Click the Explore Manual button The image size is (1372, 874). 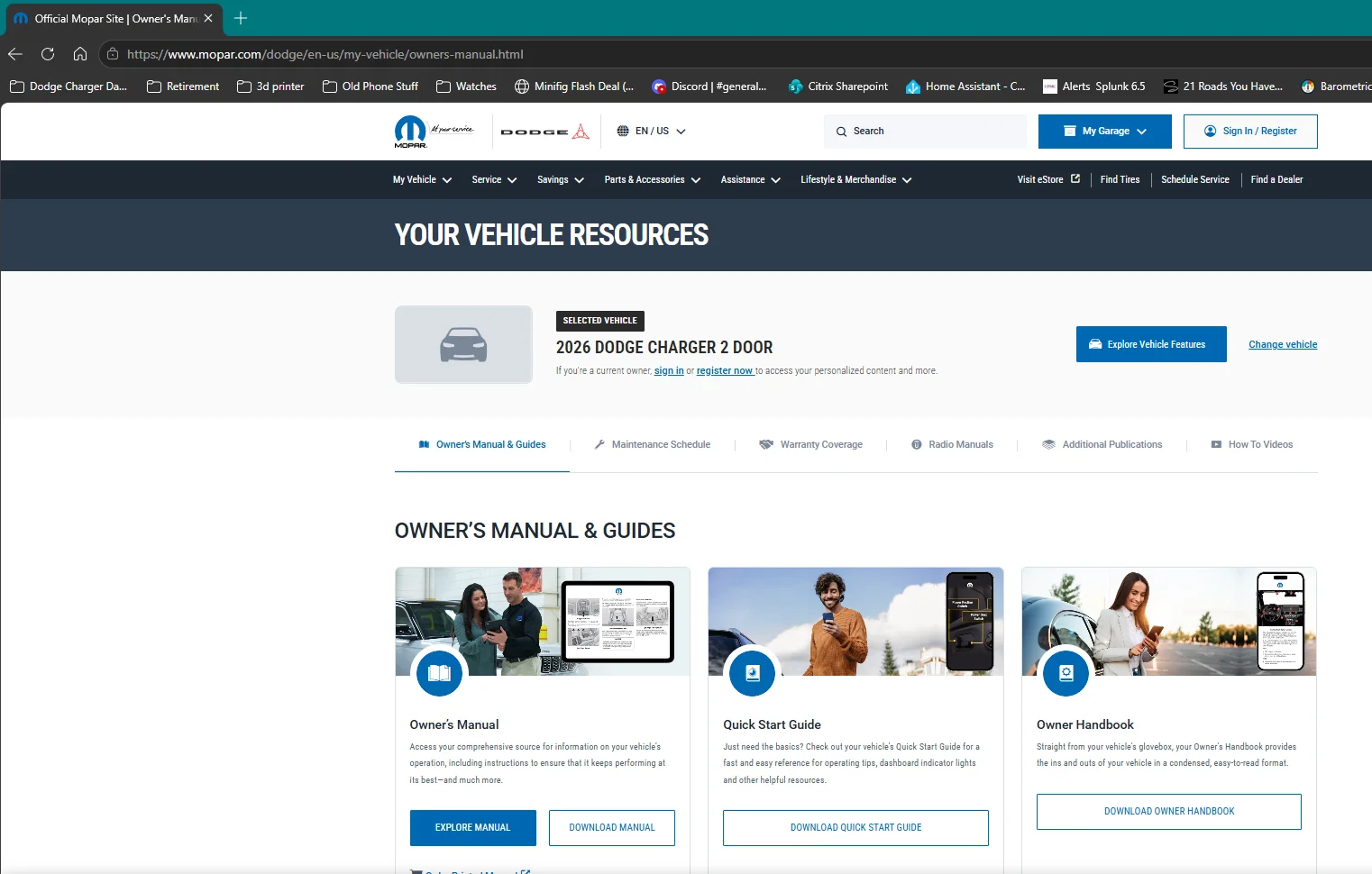[473, 828]
